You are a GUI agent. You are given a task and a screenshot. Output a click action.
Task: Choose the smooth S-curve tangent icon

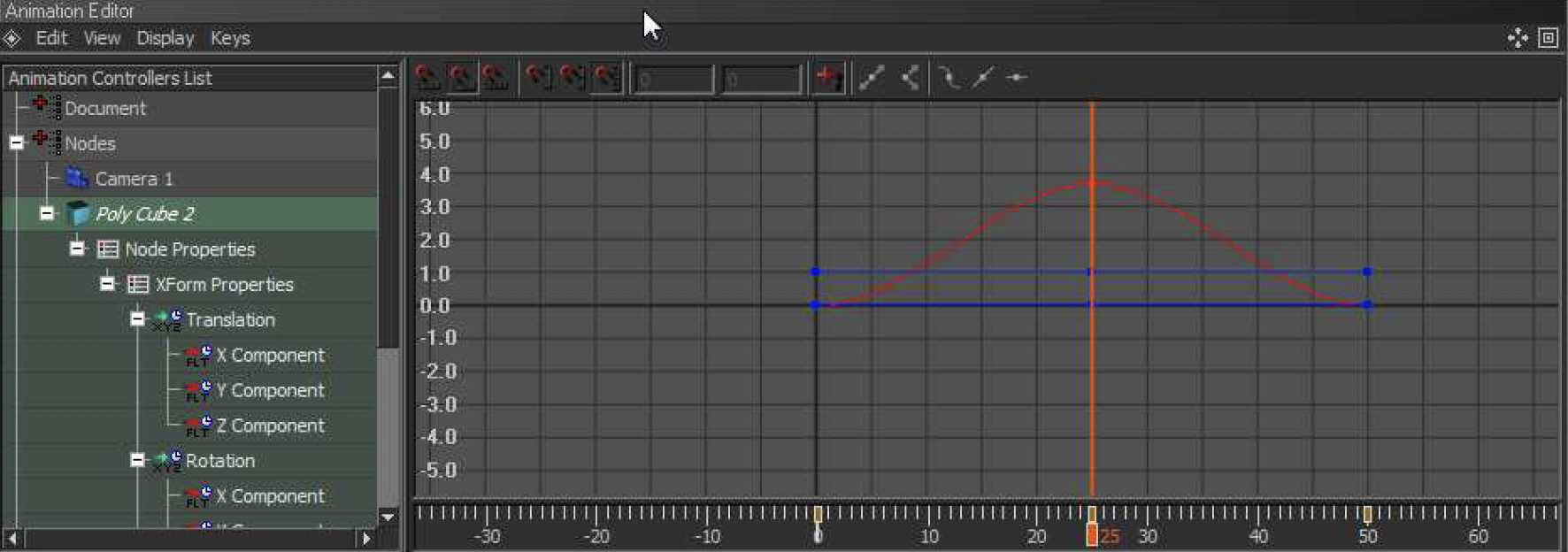point(949,78)
